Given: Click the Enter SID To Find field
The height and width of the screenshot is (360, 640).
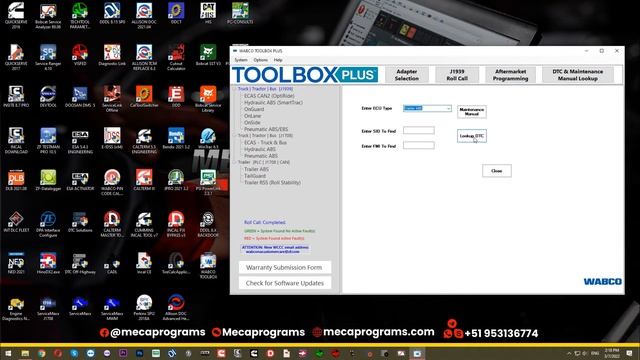Looking at the screenshot, I should click(418, 131).
